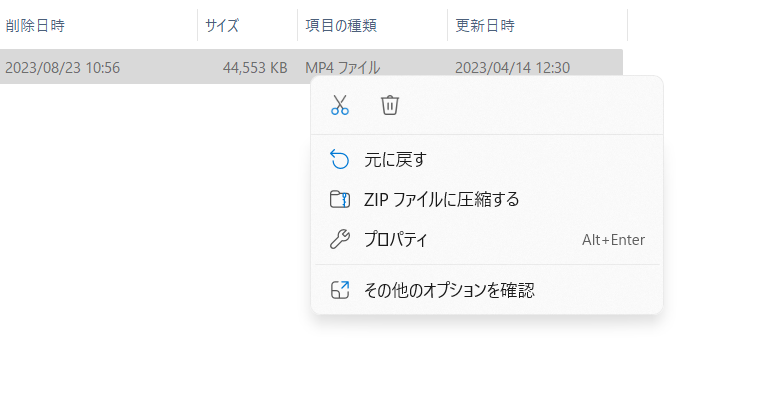Viewport: 780px width, 416px height.
Task: Click the curved arrow restore icon
Action: (340, 159)
